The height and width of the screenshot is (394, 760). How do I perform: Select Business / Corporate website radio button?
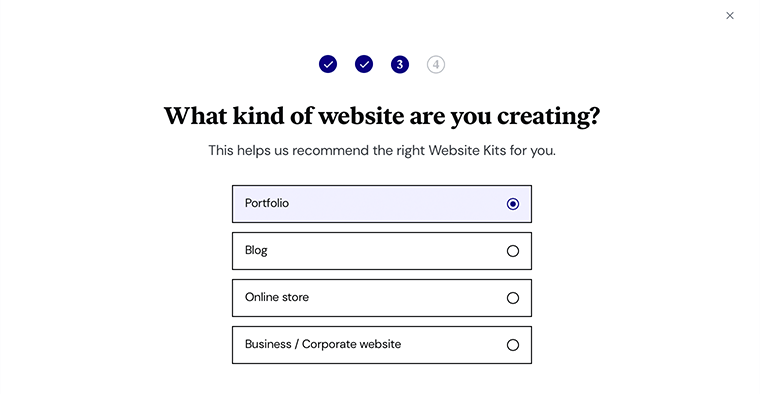pyautogui.click(x=513, y=345)
